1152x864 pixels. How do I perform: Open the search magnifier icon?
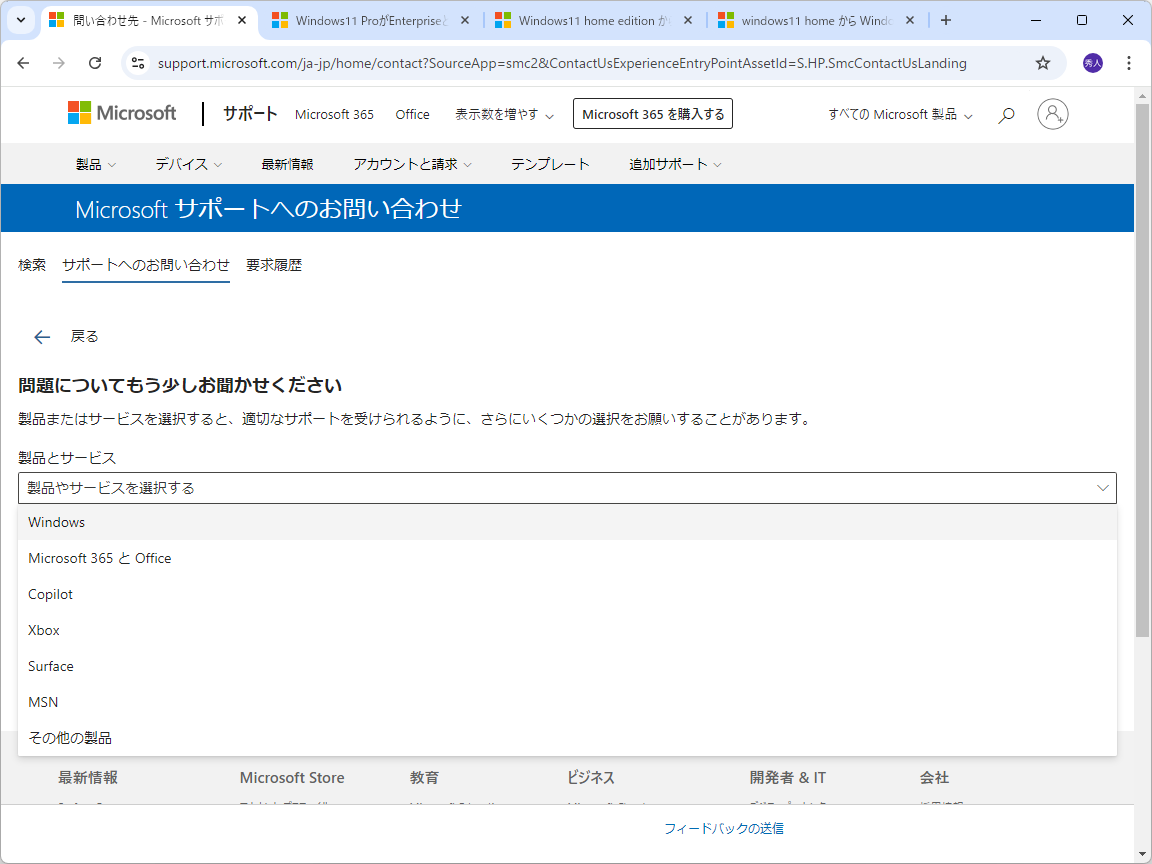click(x=1006, y=114)
